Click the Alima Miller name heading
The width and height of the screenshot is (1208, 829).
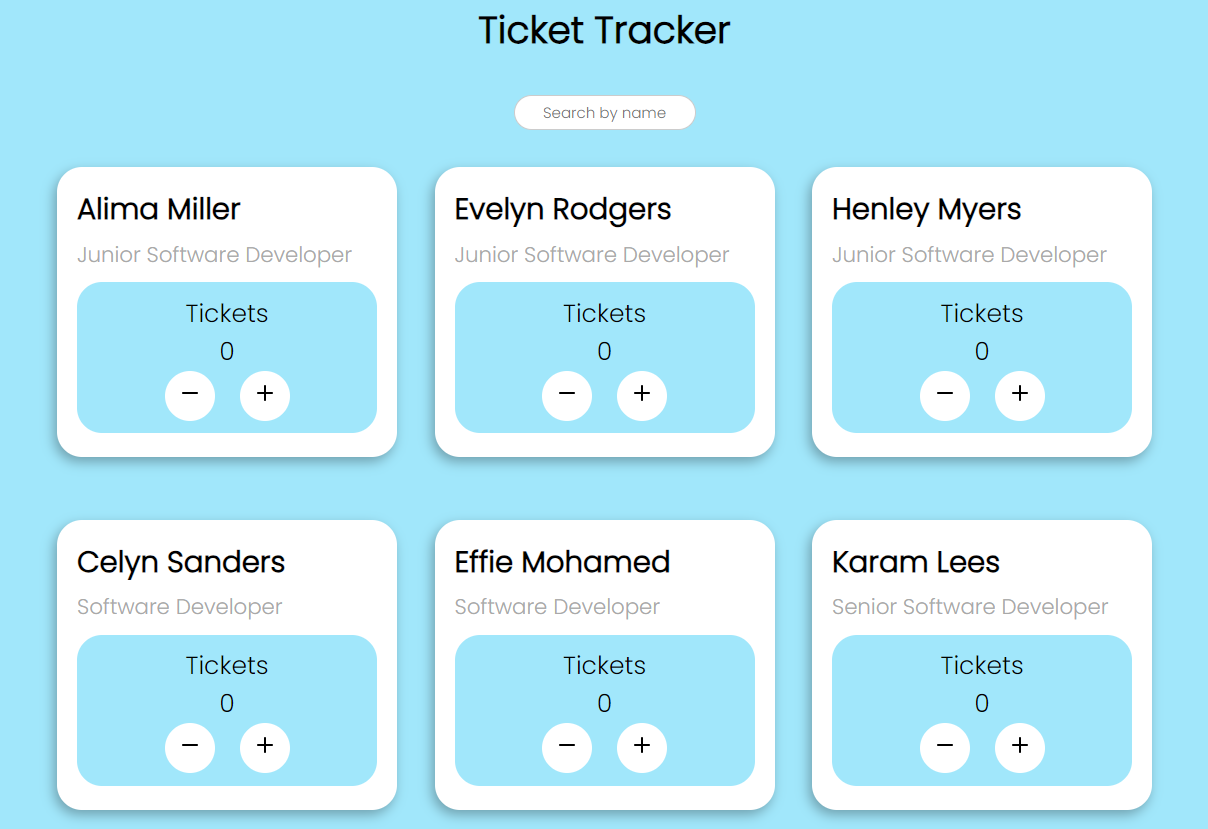click(159, 209)
